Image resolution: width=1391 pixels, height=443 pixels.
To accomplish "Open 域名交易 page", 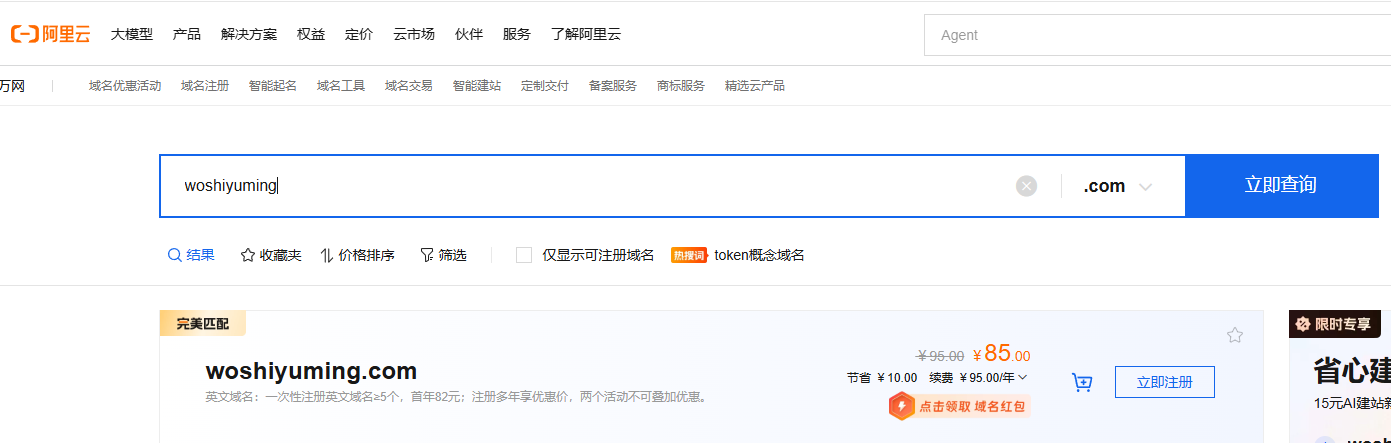I will (409, 86).
